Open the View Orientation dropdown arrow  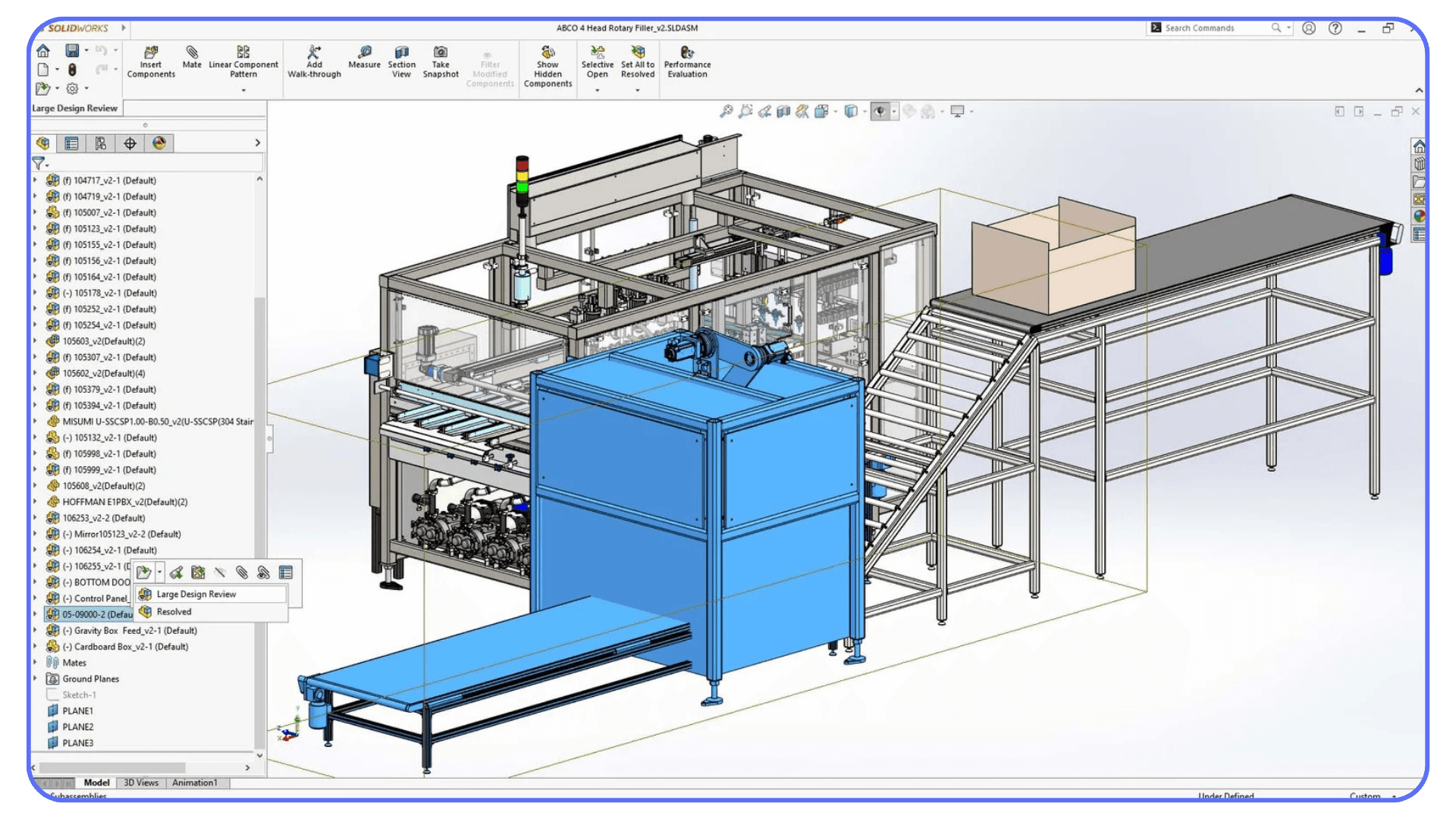point(864,111)
